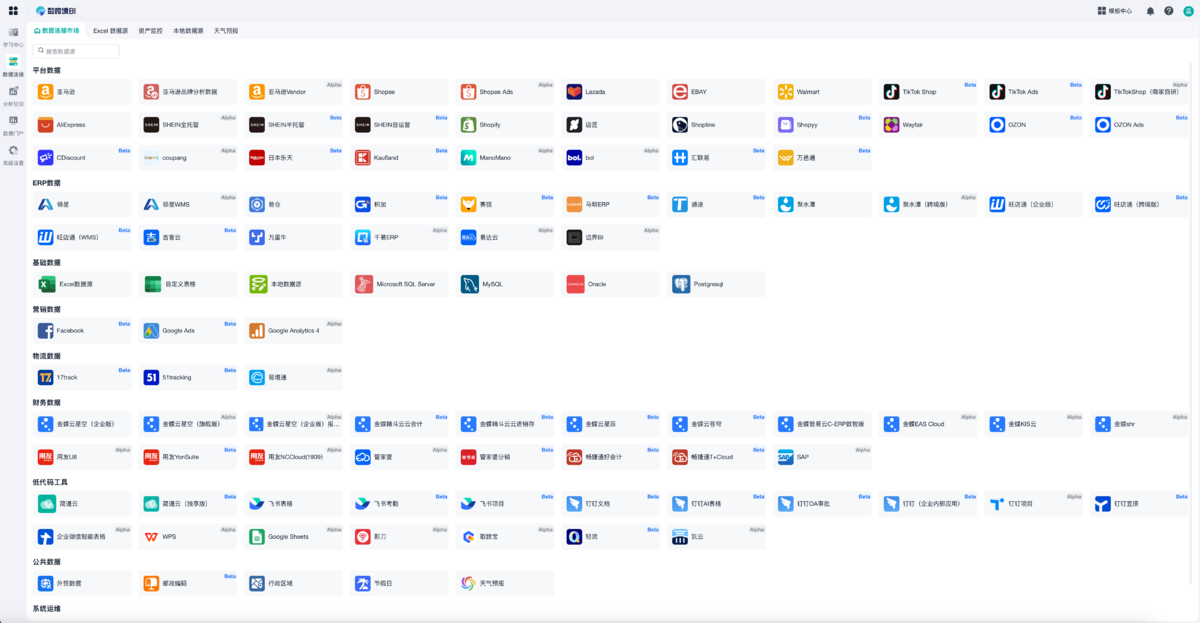The image size is (1200, 623).
Task: Choose the 节假日 data card
Action: coord(399,583)
